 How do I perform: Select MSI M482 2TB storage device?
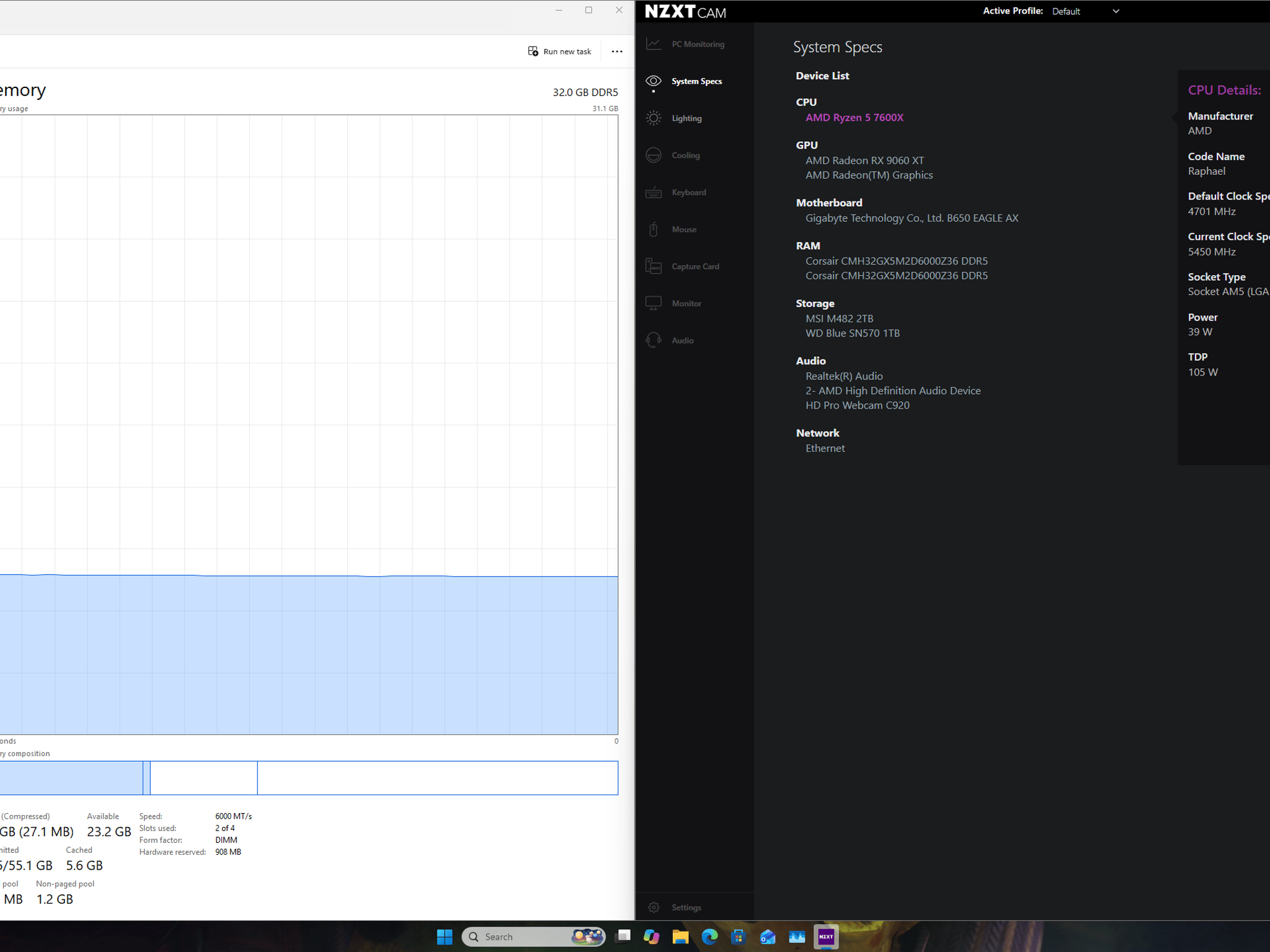point(839,319)
